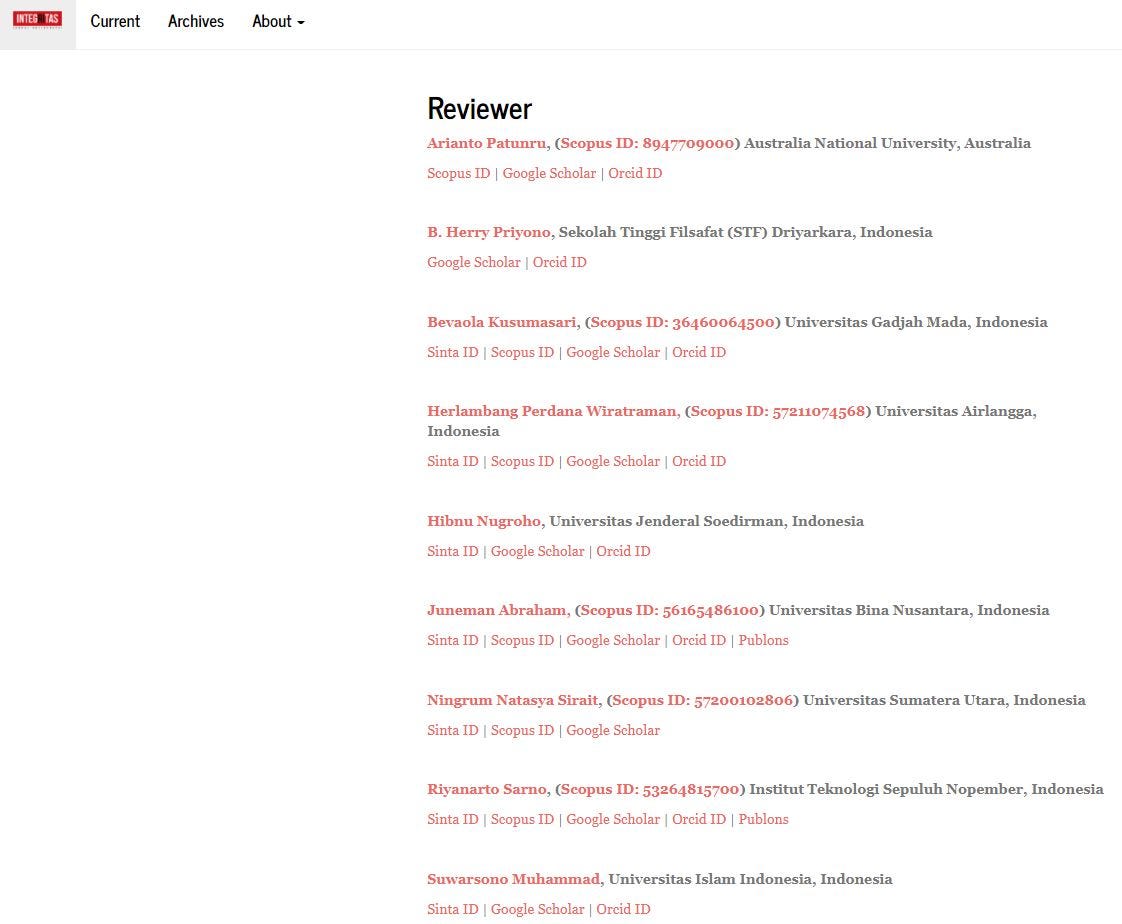Screen dimensions: 1122x924
Task: Open Bevaola Kusumasari's Orcid ID link
Action: (x=699, y=352)
